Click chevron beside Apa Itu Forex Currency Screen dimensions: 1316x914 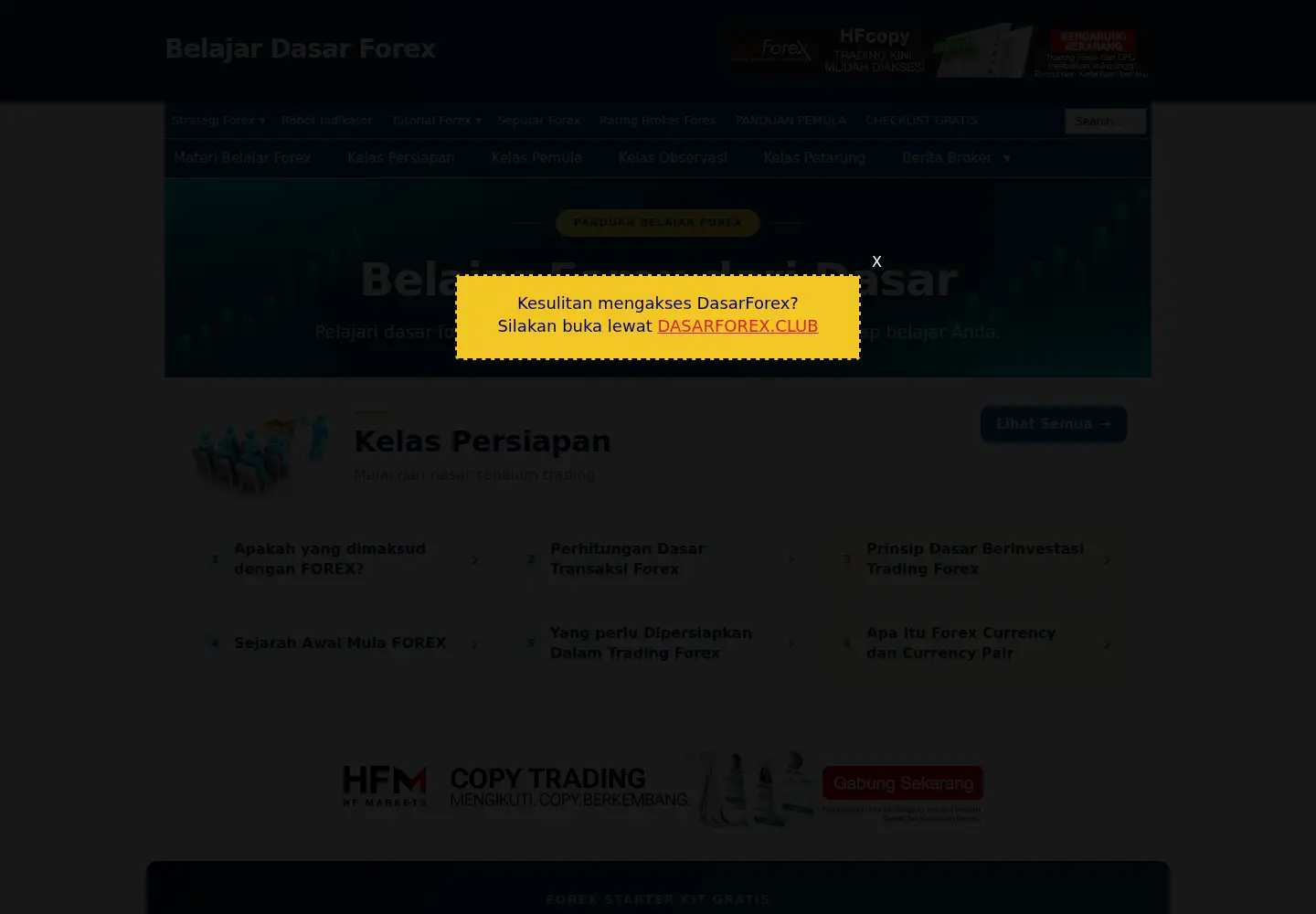(1107, 644)
